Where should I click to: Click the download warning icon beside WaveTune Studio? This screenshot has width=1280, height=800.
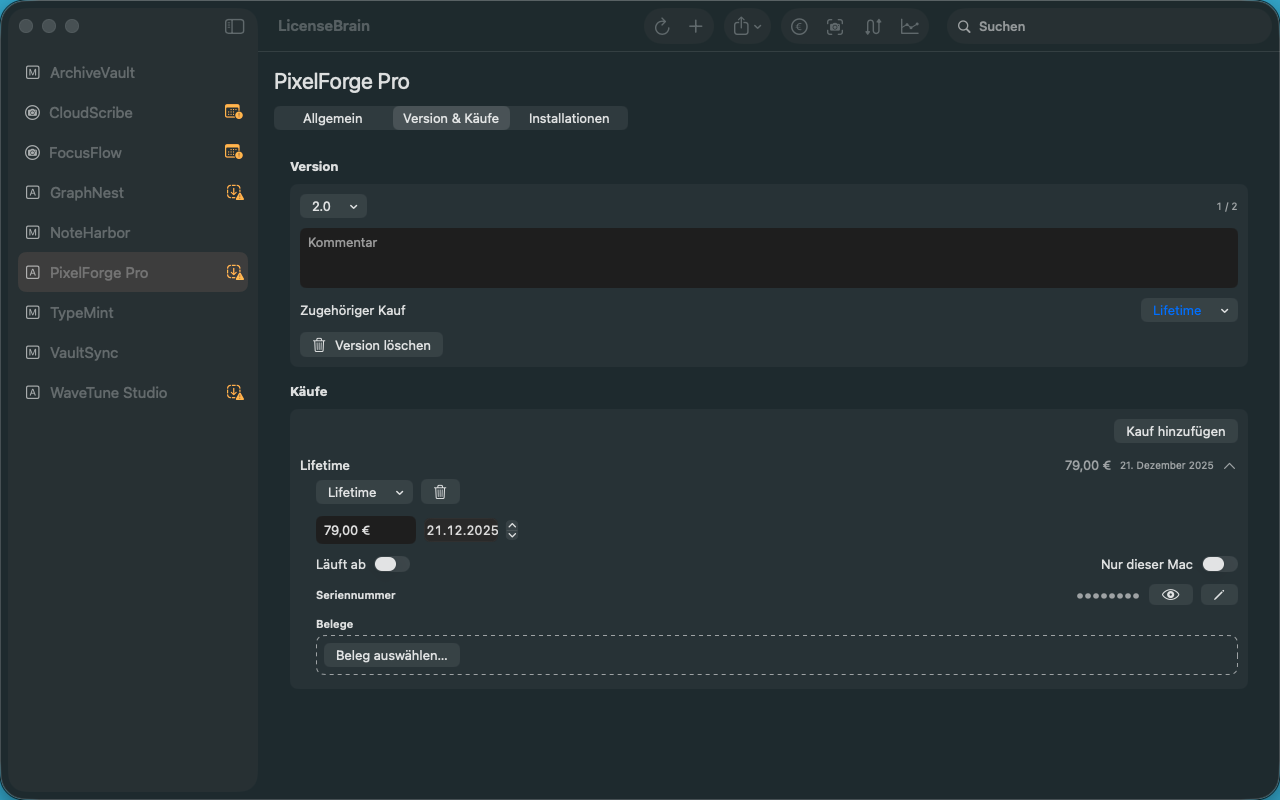235,392
